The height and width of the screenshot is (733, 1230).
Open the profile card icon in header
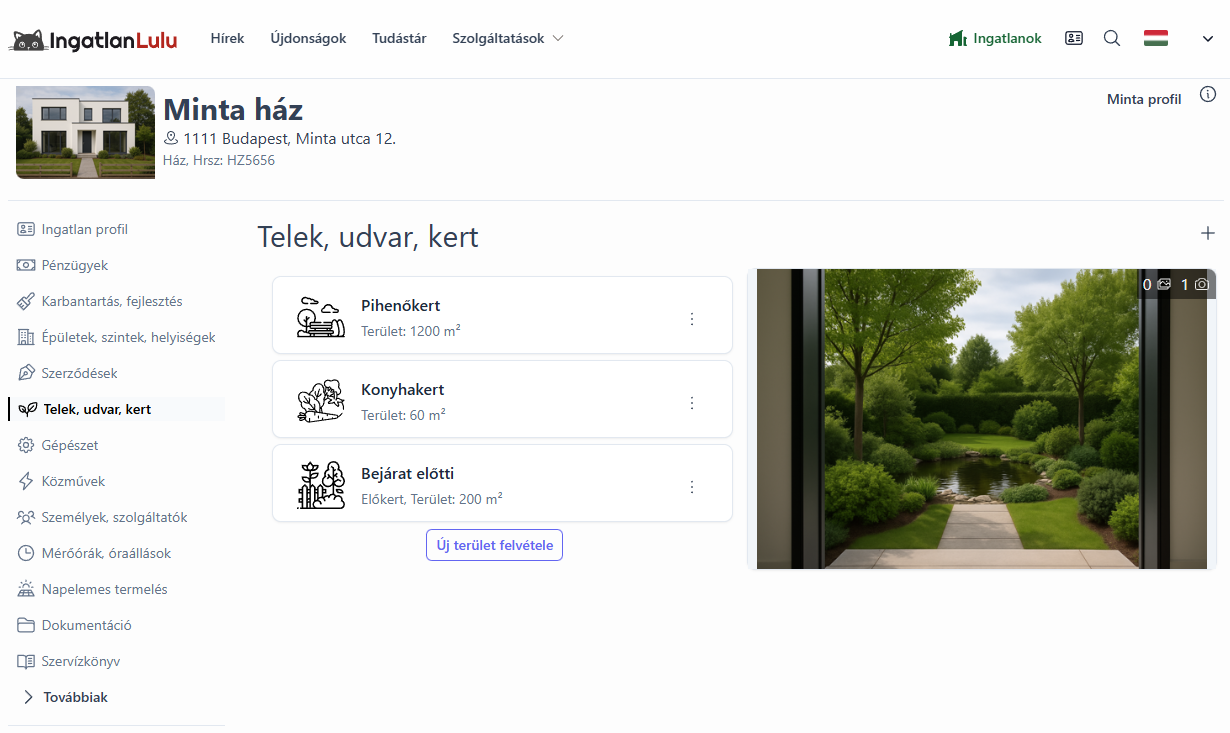click(x=1074, y=39)
